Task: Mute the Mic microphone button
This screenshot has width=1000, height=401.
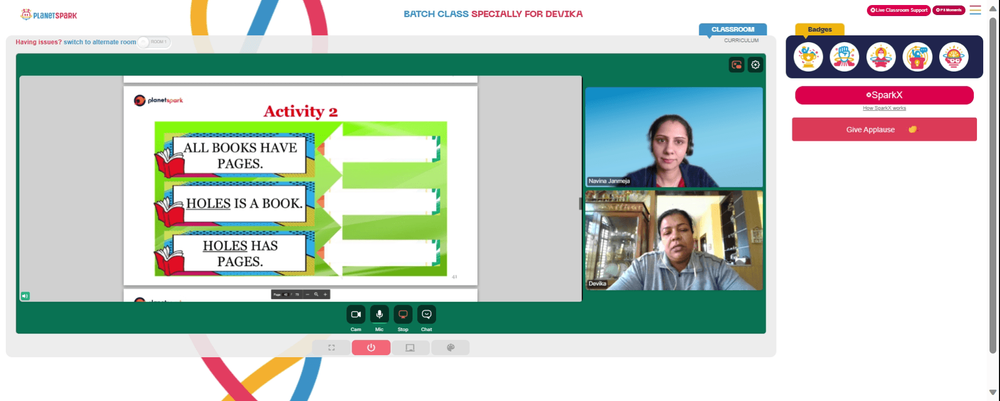Action: (x=379, y=314)
